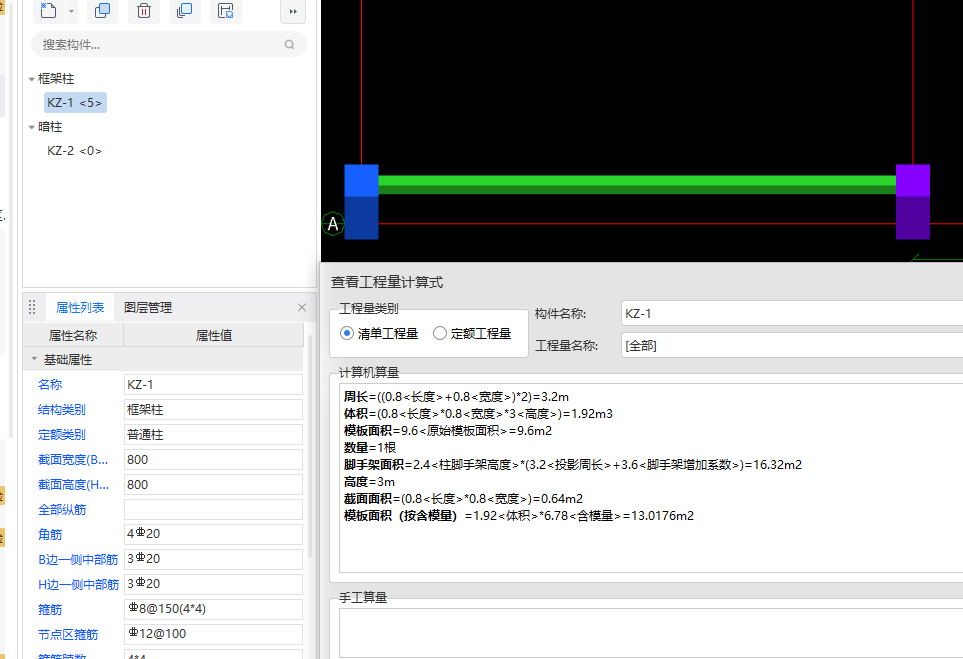
Task: Click the New component icon
Action: pos(49,10)
